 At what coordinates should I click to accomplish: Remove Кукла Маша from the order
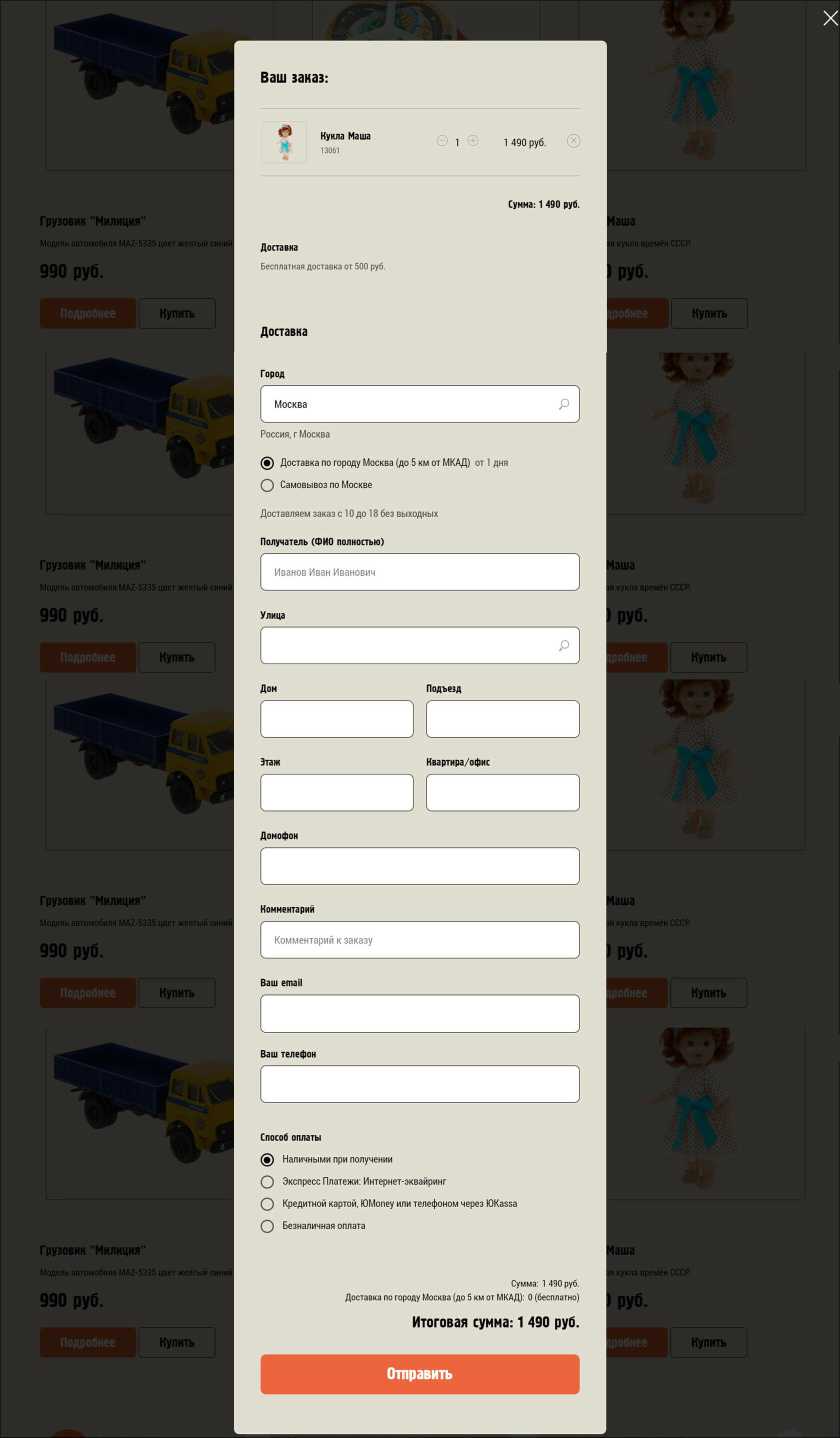[x=573, y=141]
